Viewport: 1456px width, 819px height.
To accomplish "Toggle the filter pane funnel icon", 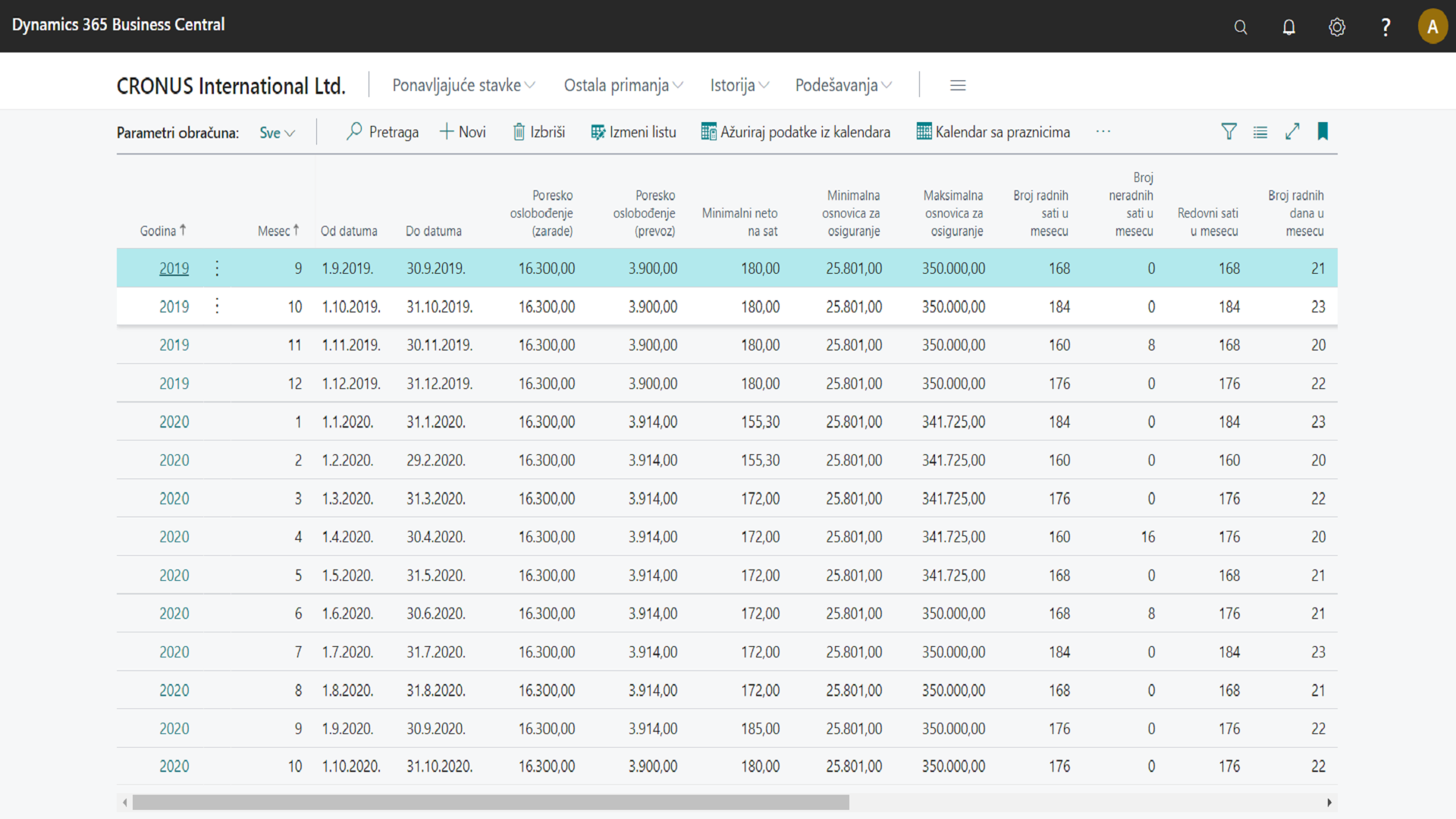I will coord(1228,132).
